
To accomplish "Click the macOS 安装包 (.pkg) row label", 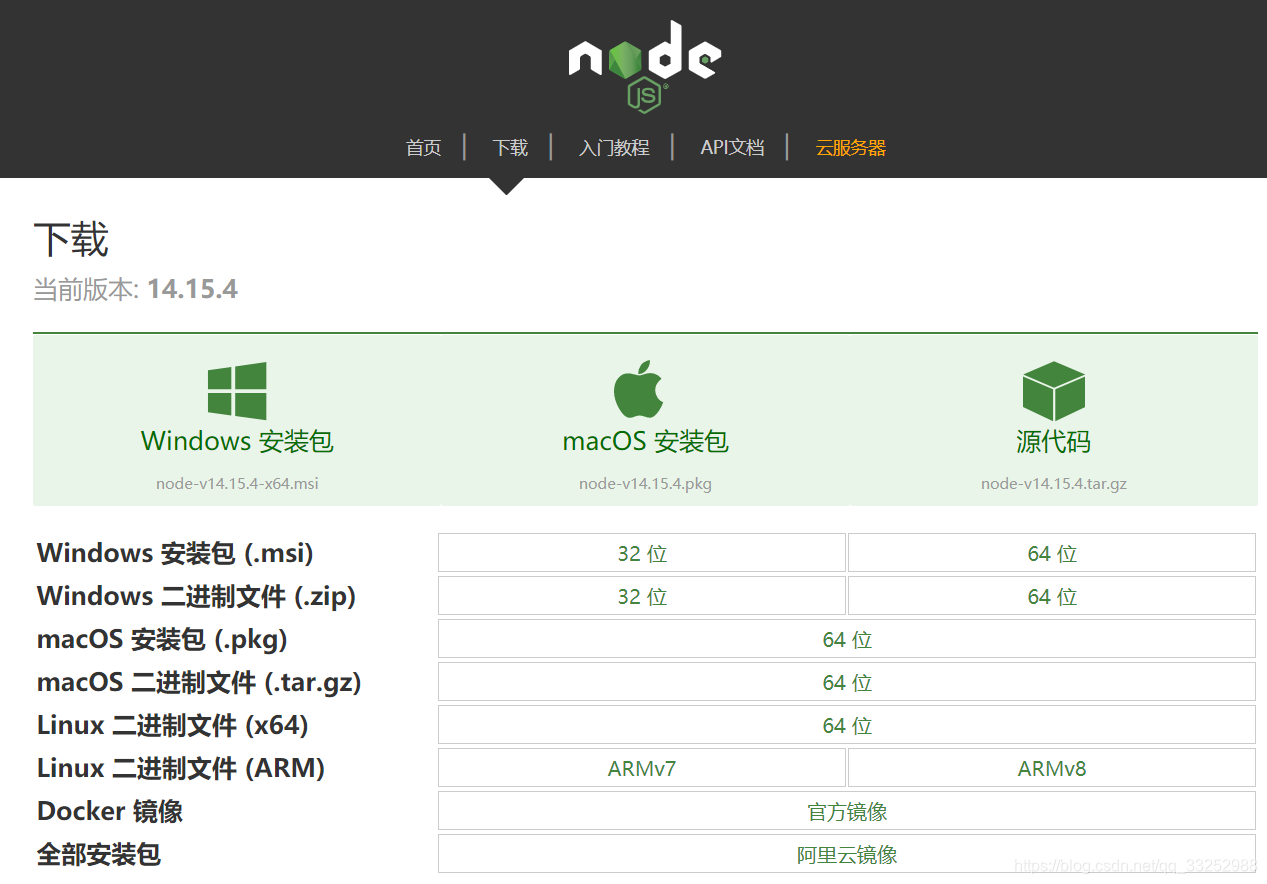I will [162, 639].
